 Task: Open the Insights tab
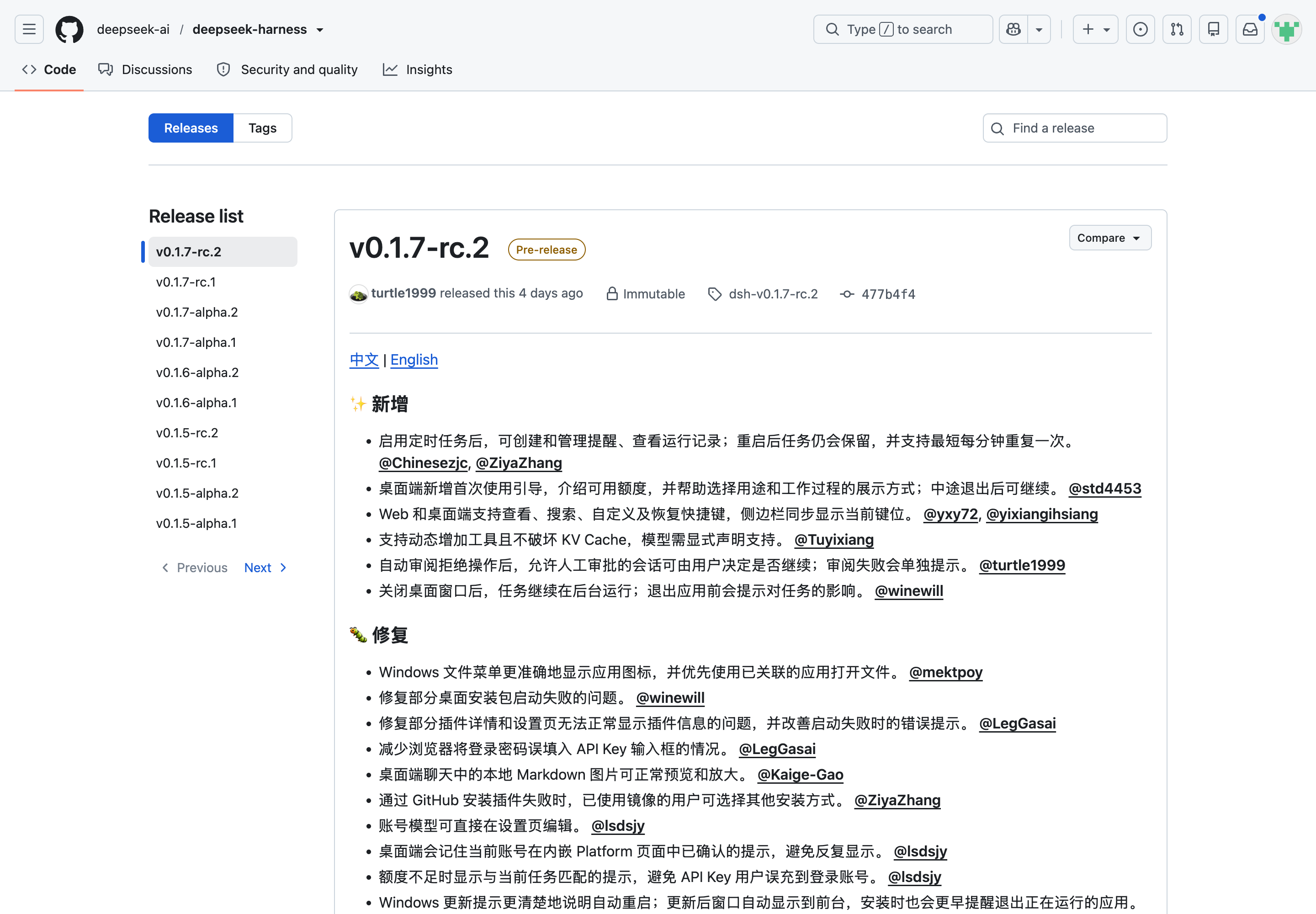[418, 69]
